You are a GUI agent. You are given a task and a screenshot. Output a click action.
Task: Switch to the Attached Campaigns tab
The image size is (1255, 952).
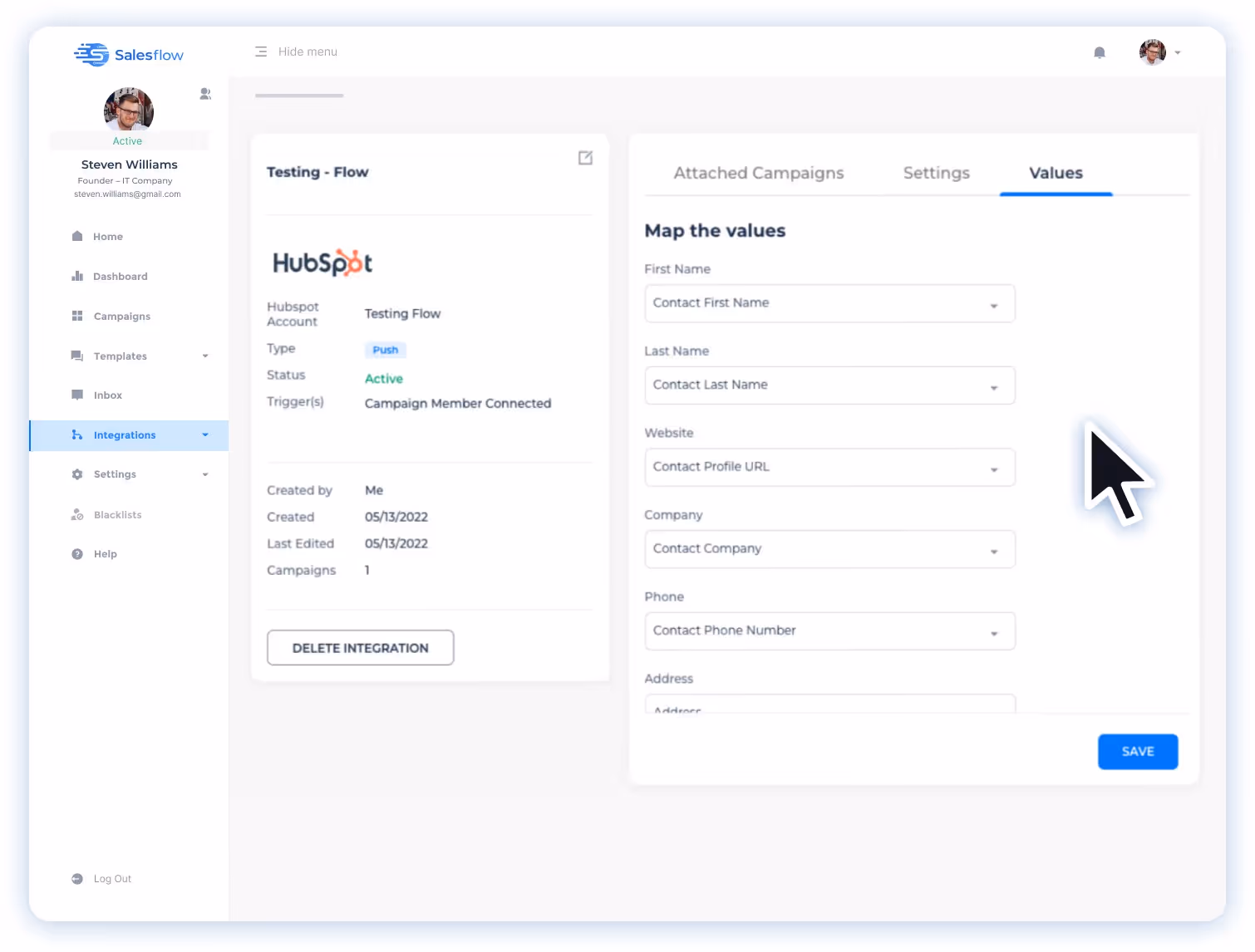tap(759, 173)
